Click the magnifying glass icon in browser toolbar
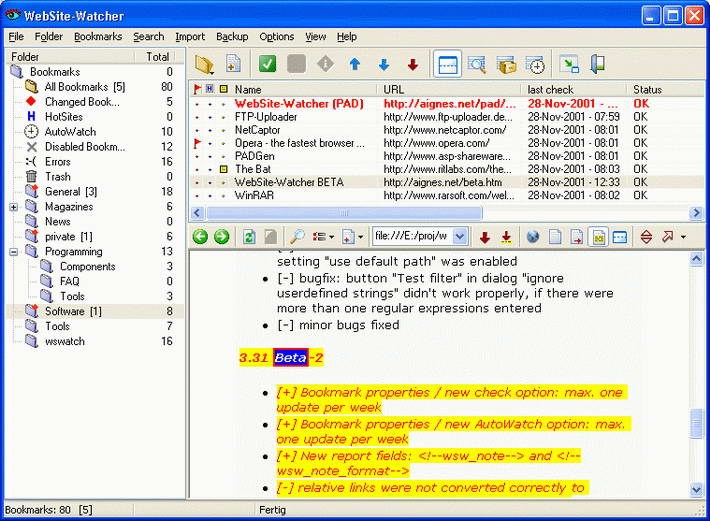 coord(297,237)
